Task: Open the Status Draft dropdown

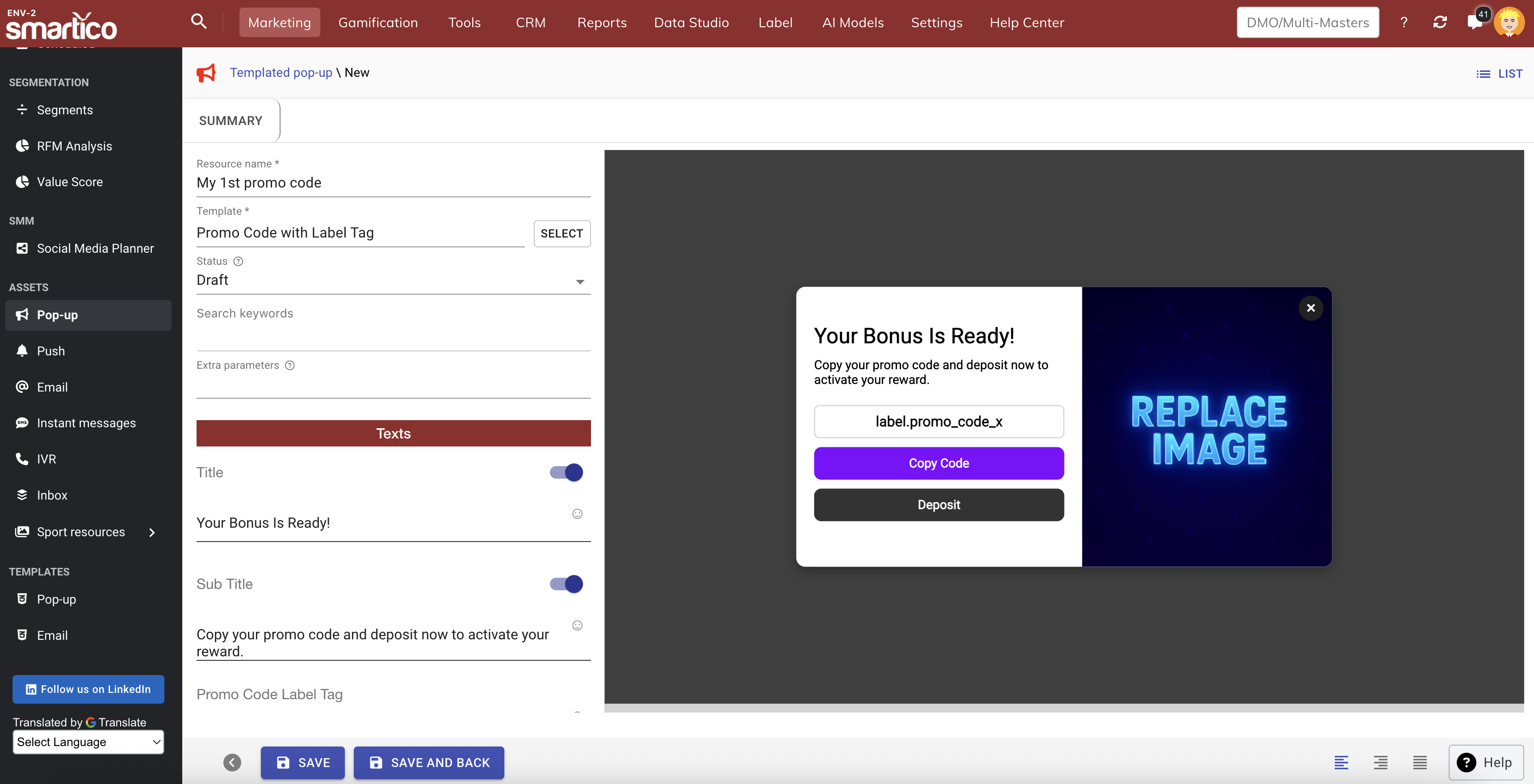Action: pos(393,280)
